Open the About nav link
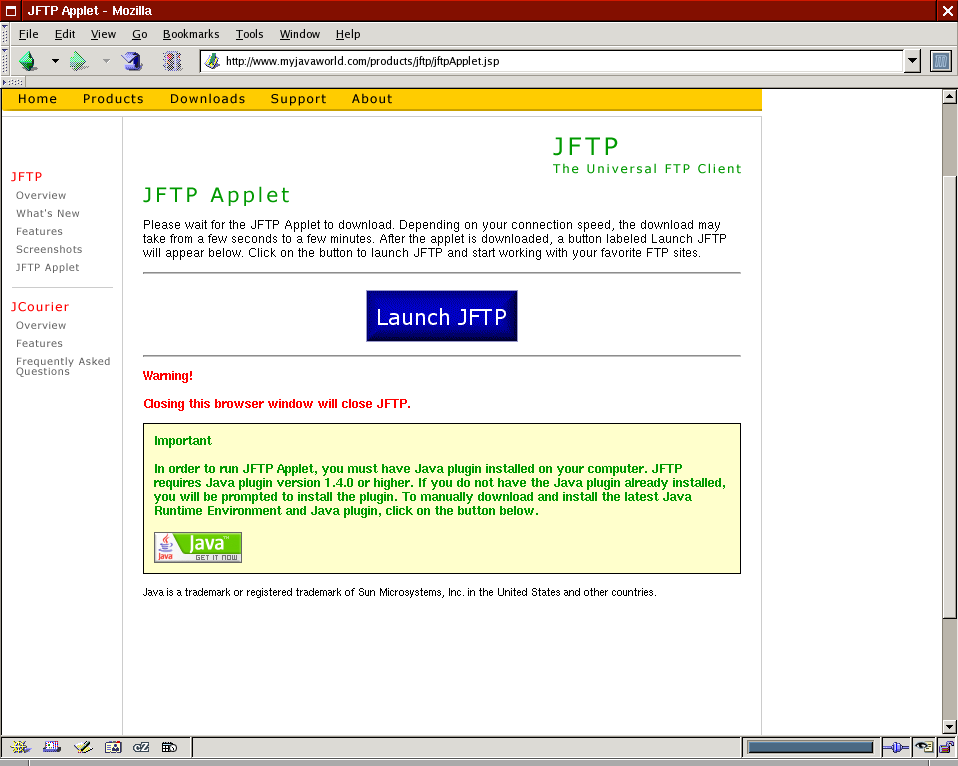The height and width of the screenshot is (766, 958). (371, 99)
